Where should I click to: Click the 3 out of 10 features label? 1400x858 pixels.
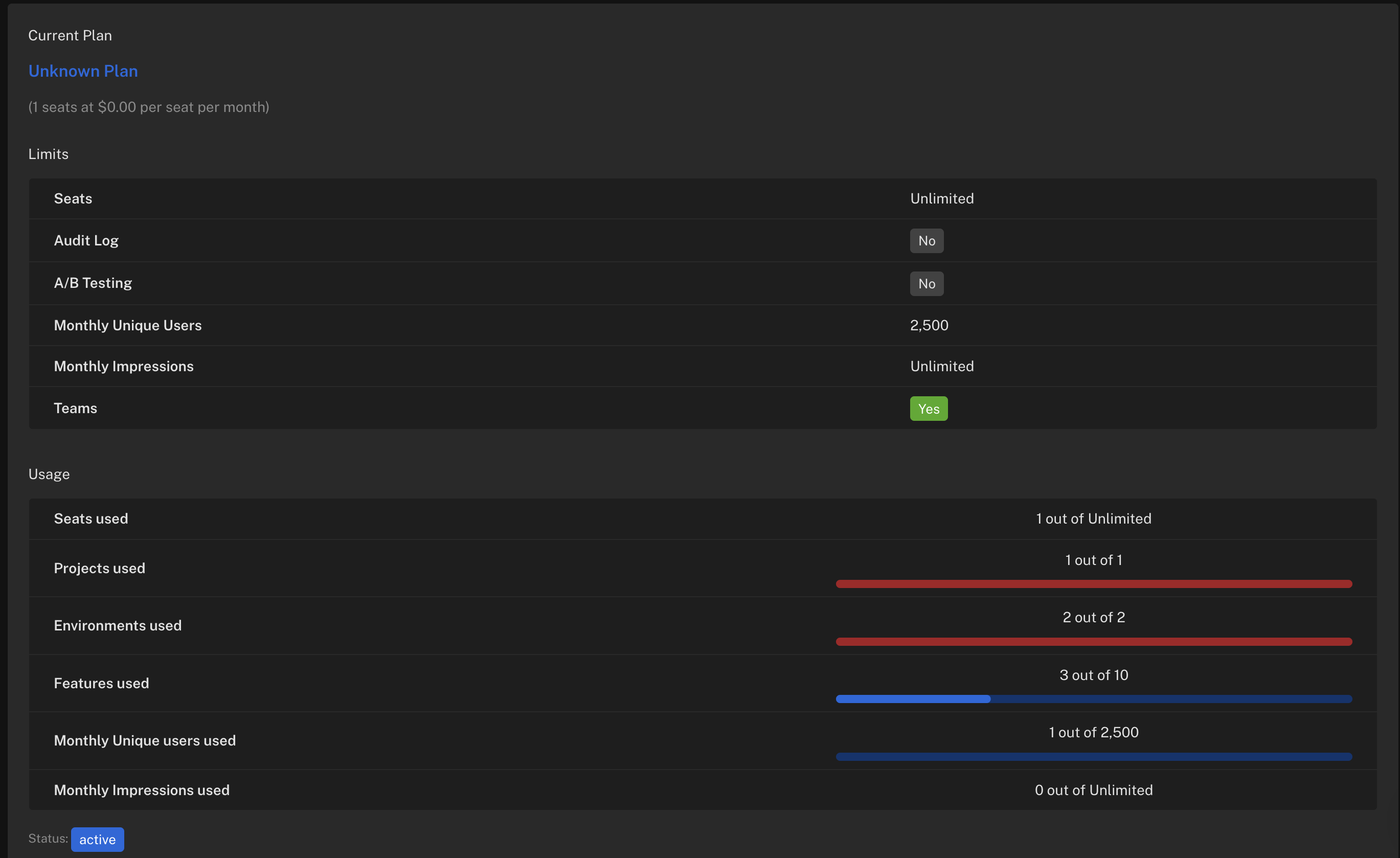[1093, 674]
